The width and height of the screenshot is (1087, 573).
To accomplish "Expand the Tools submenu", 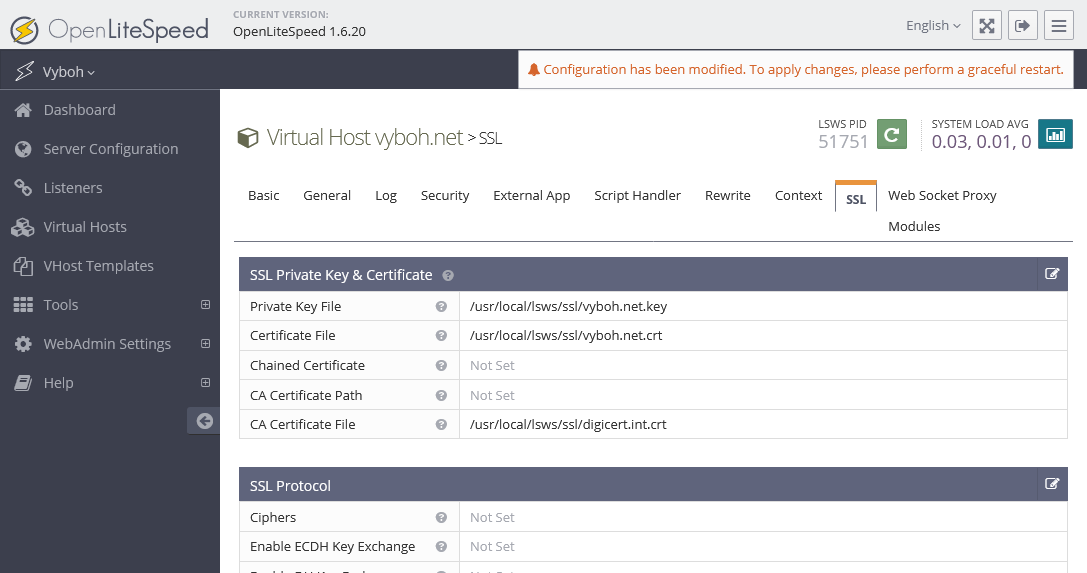I will pos(205,305).
